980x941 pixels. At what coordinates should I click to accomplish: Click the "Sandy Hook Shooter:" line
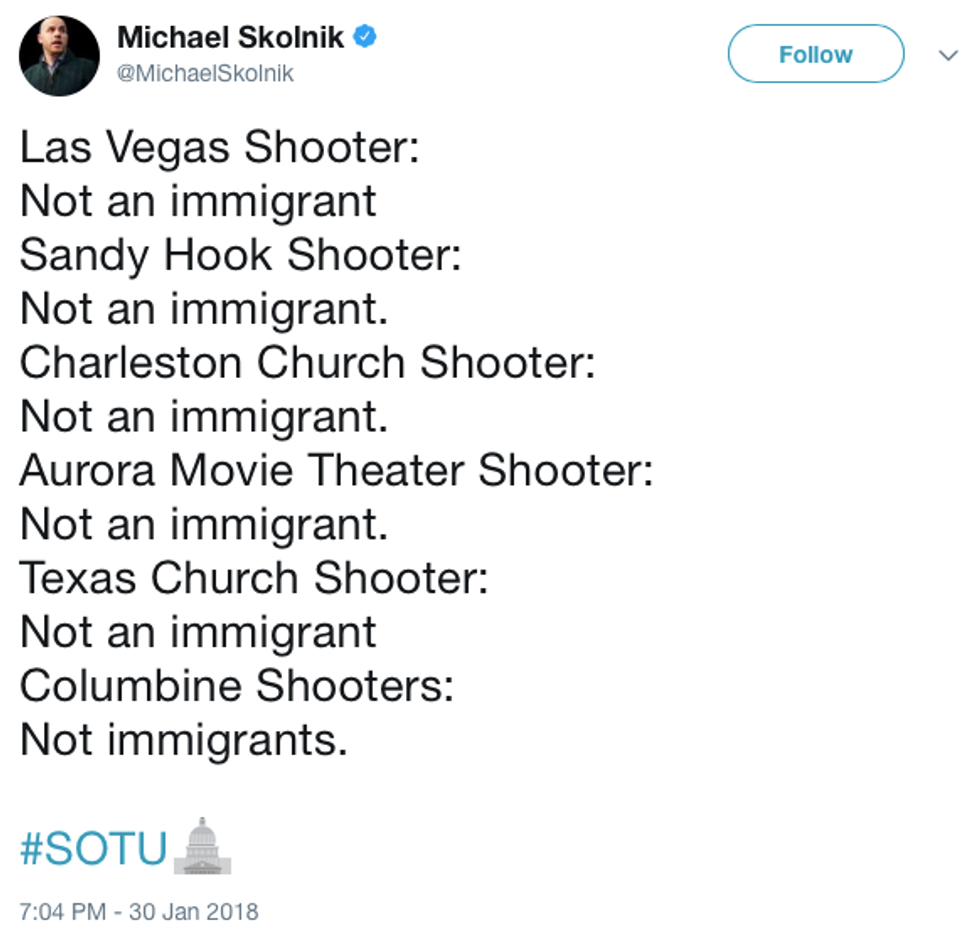point(240,255)
